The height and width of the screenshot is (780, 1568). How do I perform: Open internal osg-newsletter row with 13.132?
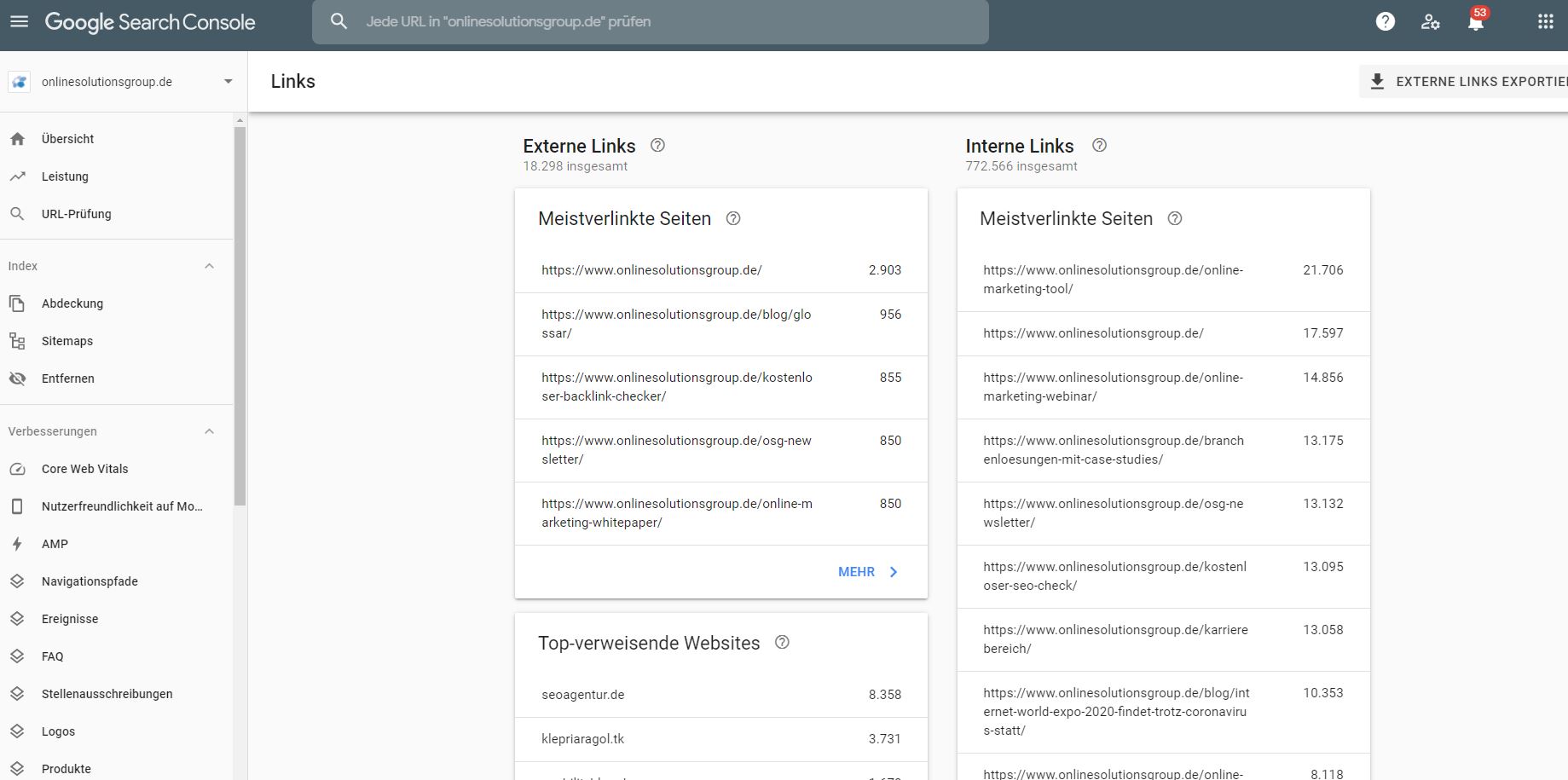[x=1164, y=513]
